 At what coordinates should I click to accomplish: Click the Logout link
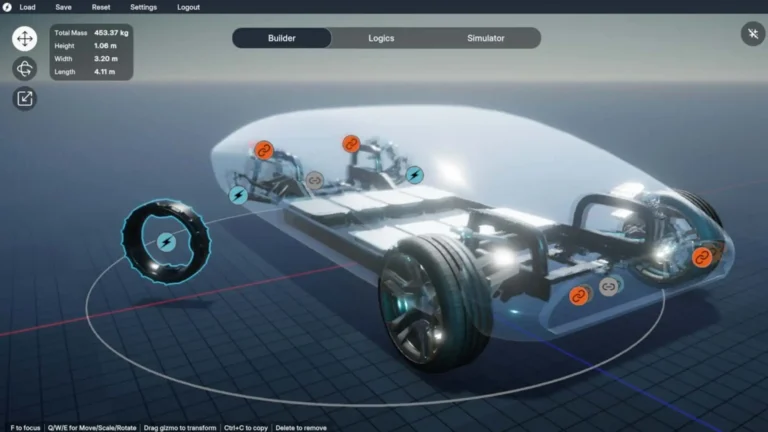[x=188, y=7]
